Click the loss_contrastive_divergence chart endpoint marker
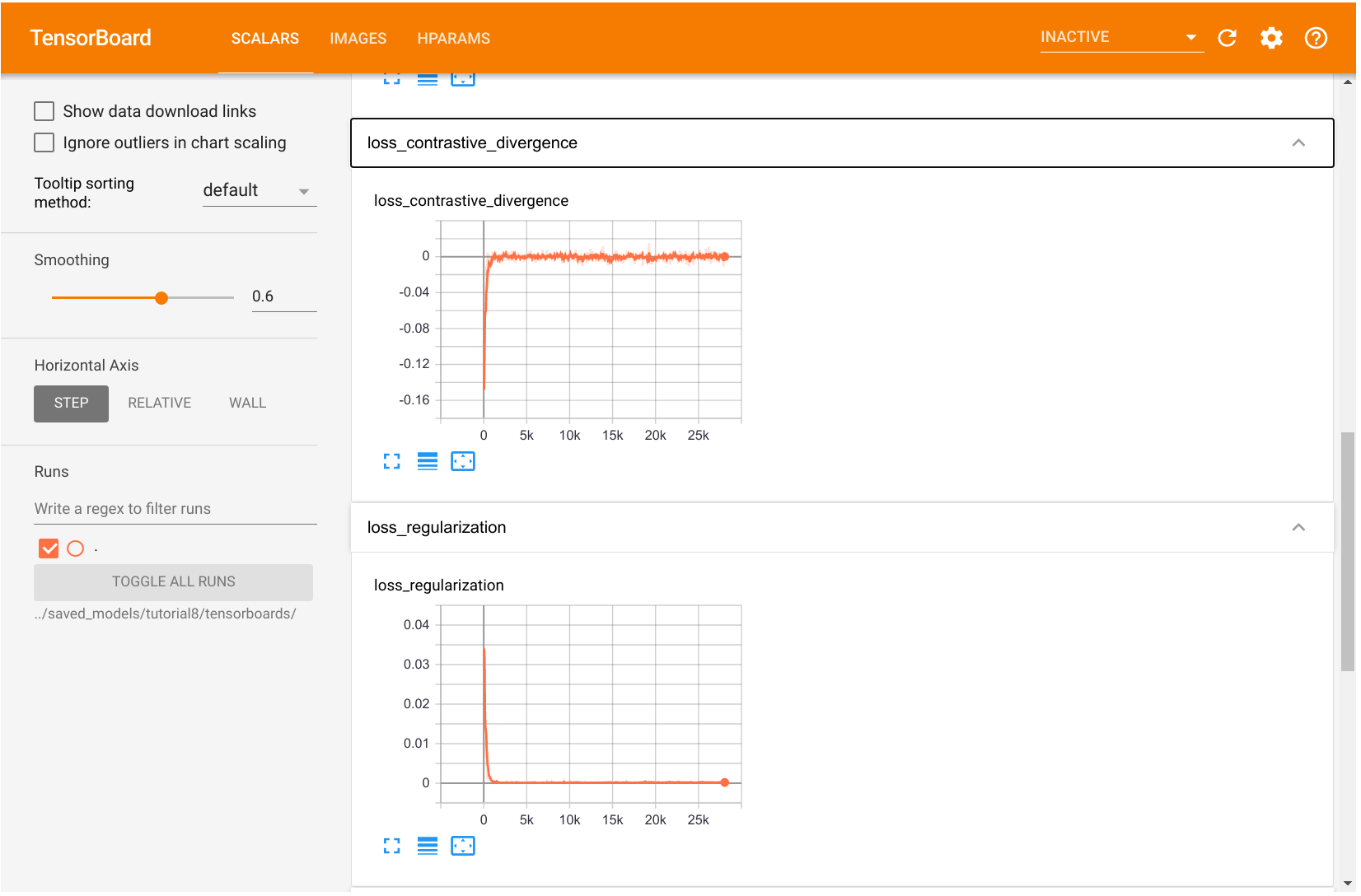This screenshot has width=1361, height=896. (x=725, y=257)
